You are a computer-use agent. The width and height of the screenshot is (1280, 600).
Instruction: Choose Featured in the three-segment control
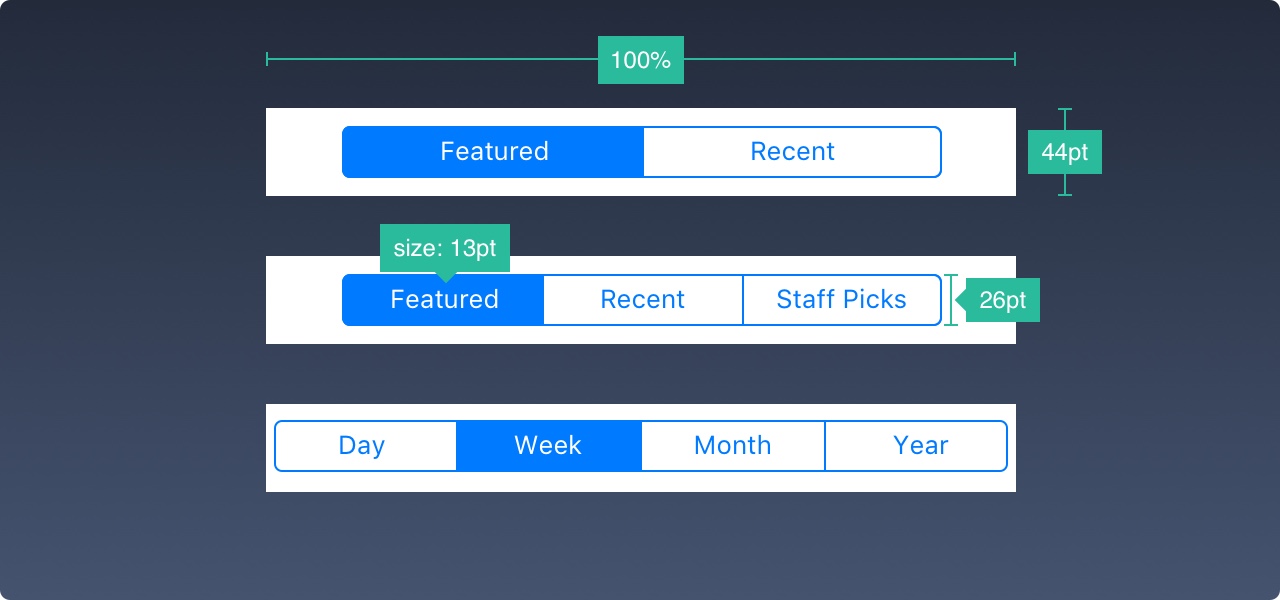click(x=444, y=300)
